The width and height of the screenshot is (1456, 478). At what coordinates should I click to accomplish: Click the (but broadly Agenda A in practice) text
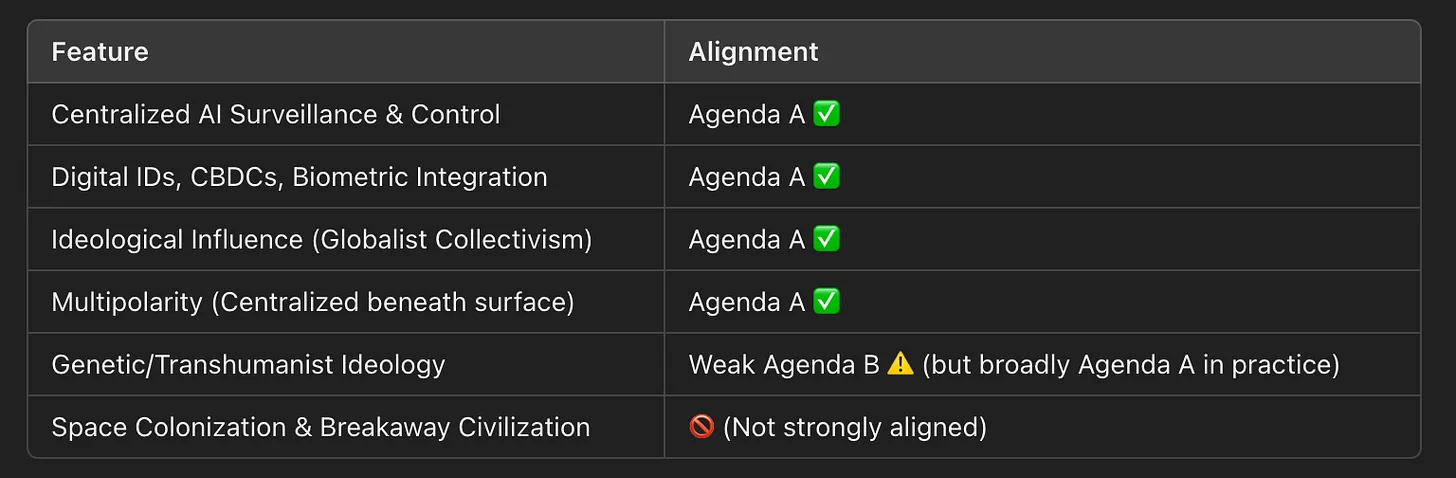pos(1130,364)
